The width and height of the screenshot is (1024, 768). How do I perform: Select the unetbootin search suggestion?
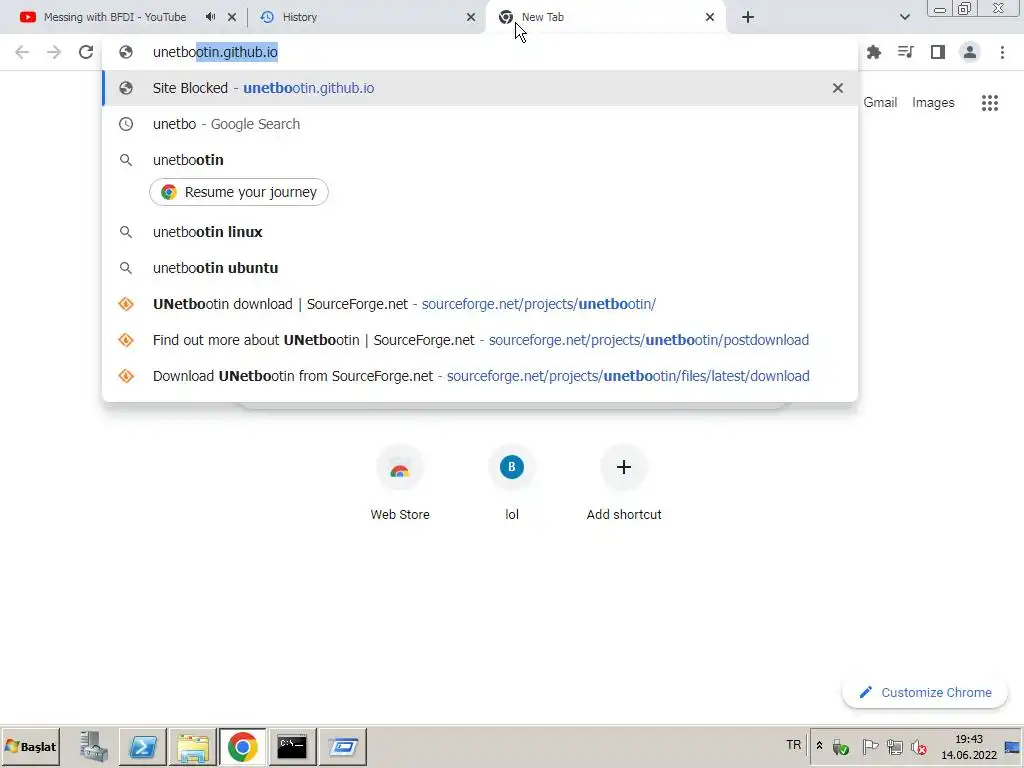click(479, 160)
